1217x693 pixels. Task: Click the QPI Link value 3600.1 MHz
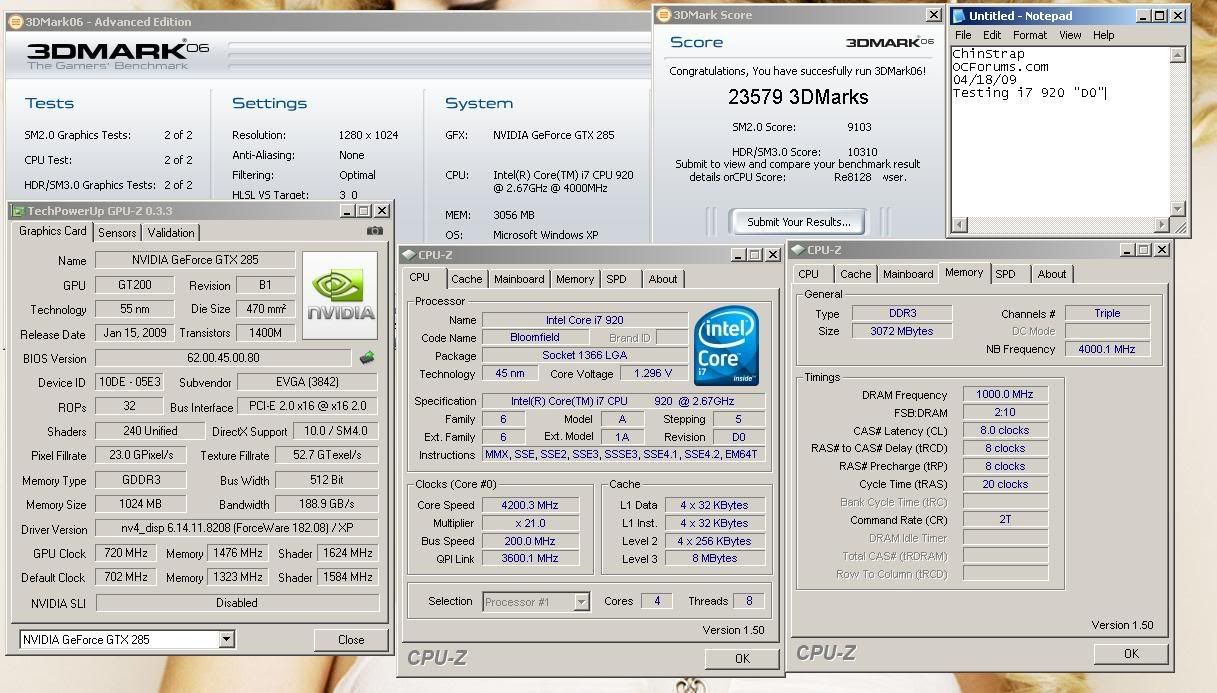point(530,558)
